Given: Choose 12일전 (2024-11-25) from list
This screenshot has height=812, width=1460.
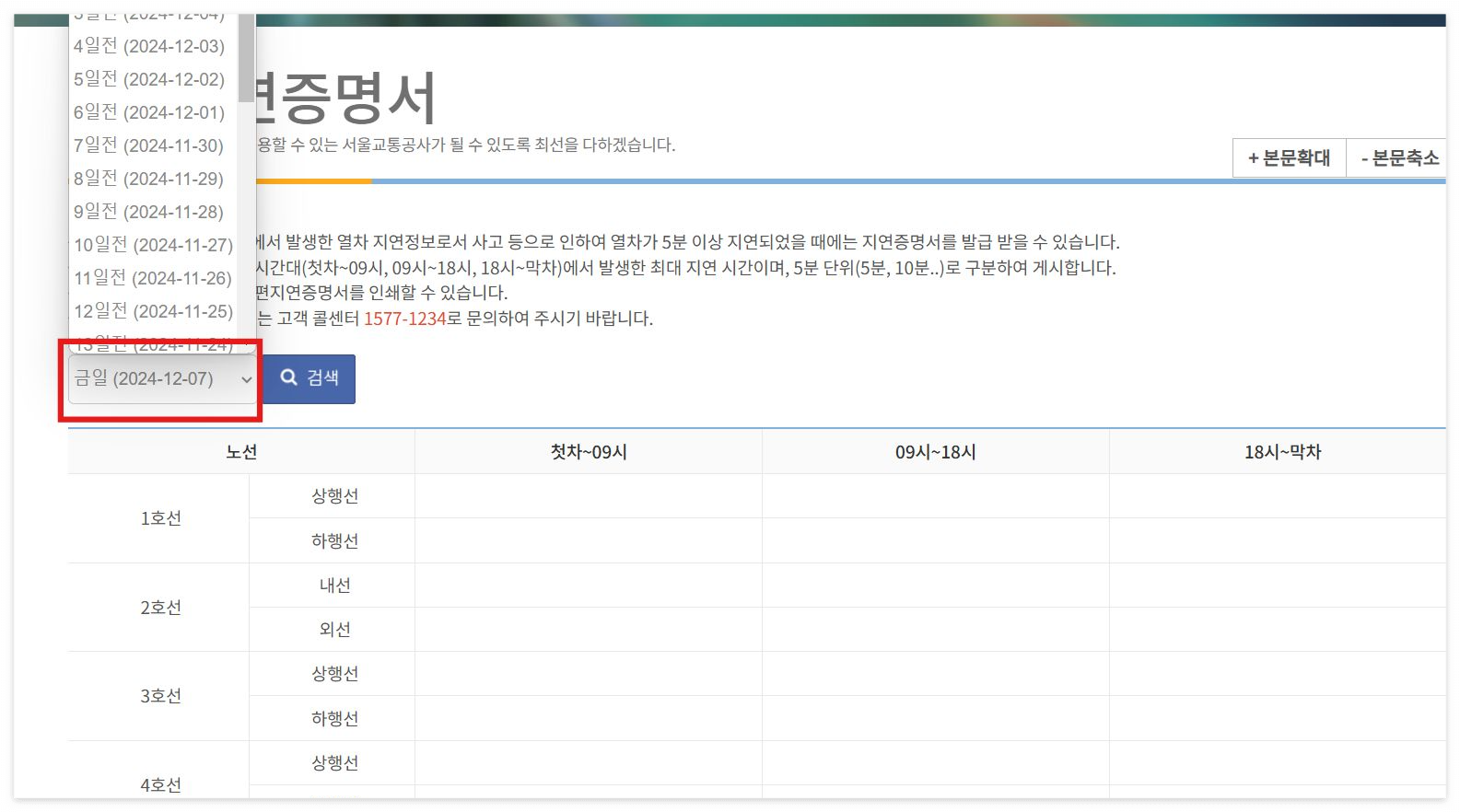Looking at the screenshot, I should [x=153, y=311].
